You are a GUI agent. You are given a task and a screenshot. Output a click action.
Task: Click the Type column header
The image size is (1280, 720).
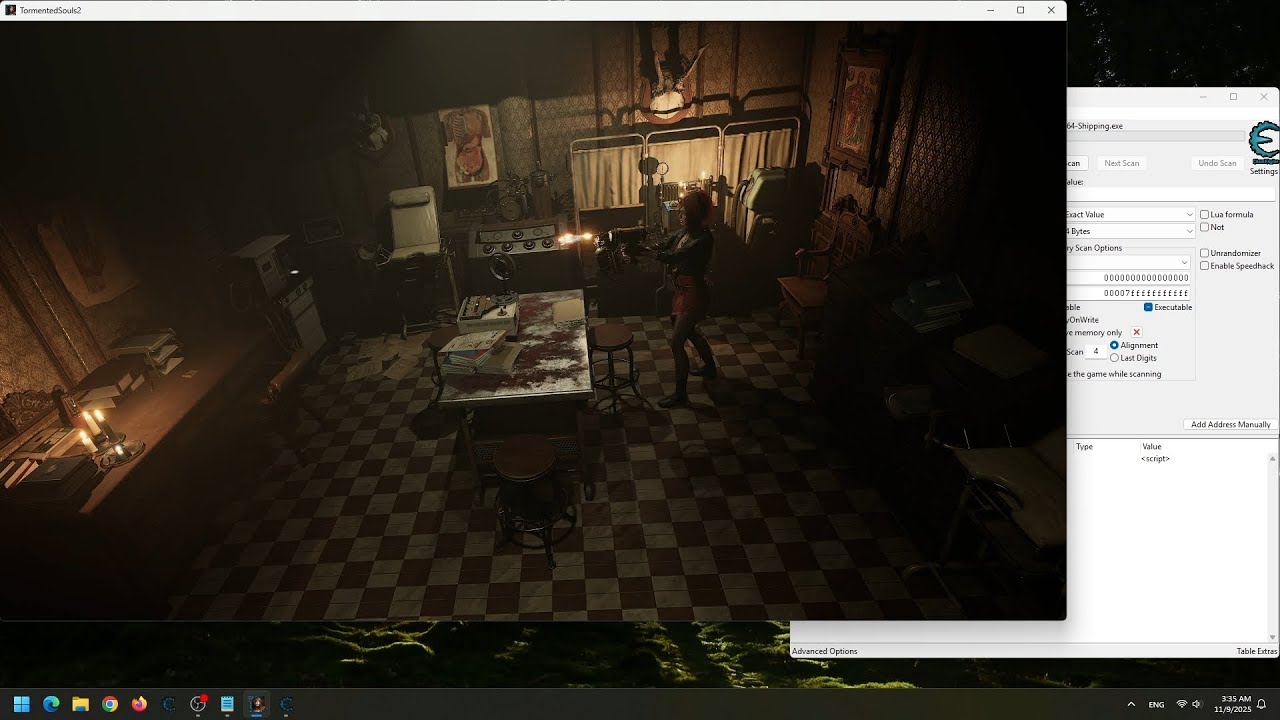click(1084, 447)
